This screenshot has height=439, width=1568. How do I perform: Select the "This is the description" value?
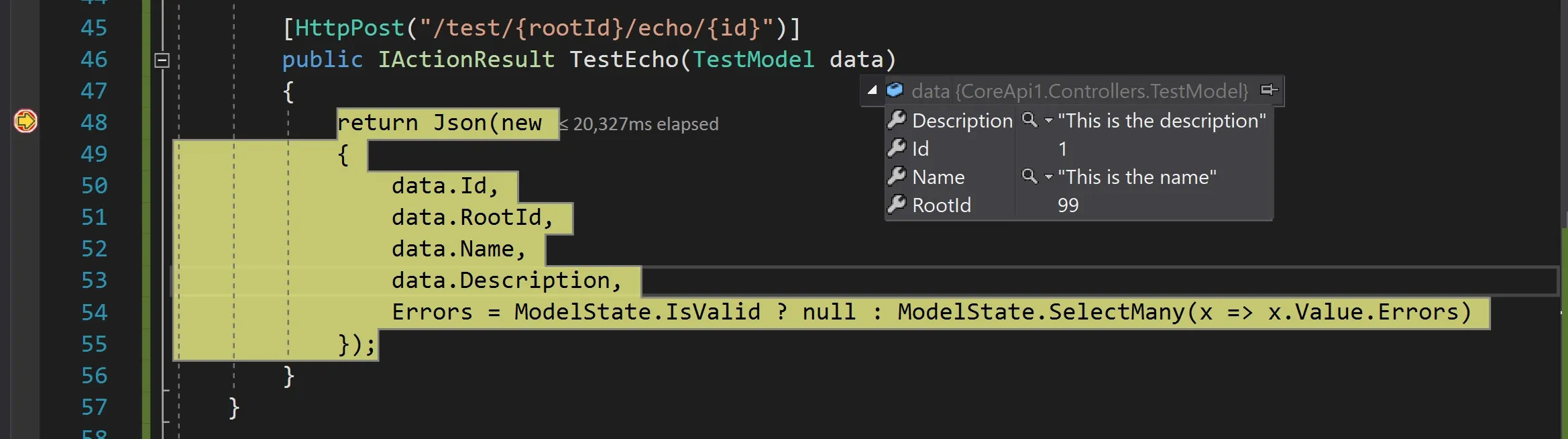pyautogui.click(x=1162, y=121)
